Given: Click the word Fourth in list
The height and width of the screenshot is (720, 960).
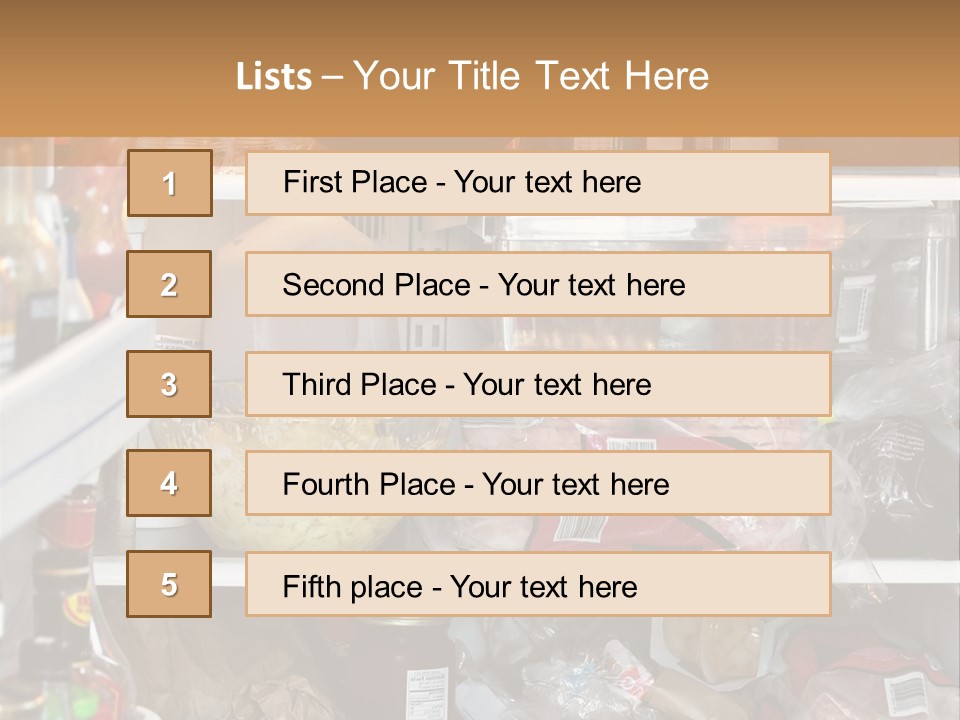Looking at the screenshot, I should coord(326,484).
